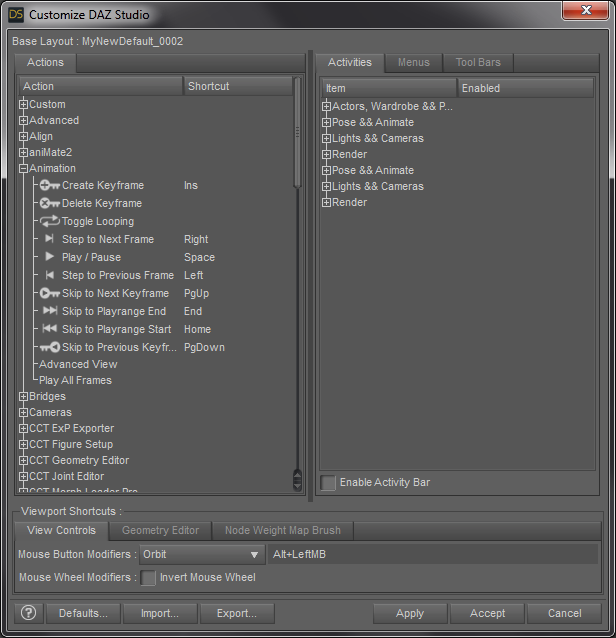The image size is (616, 638).
Task: Select the Activities tab
Action: (x=350, y=63)
